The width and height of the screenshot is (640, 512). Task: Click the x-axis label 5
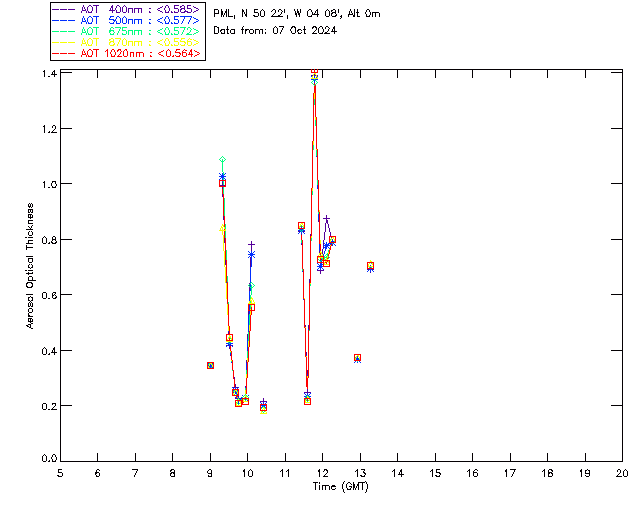click(x=60, y=473)
